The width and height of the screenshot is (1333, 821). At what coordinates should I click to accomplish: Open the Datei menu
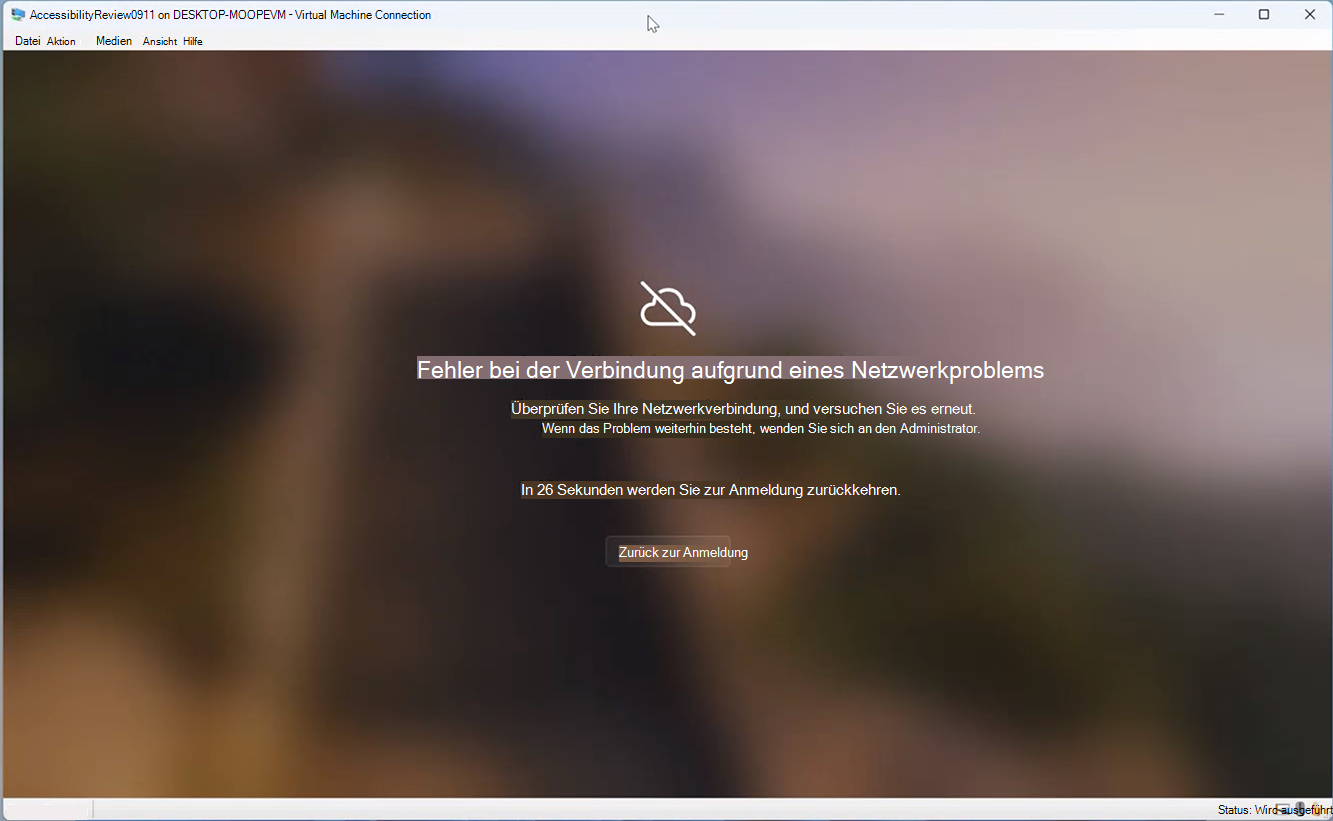(27, 41)
